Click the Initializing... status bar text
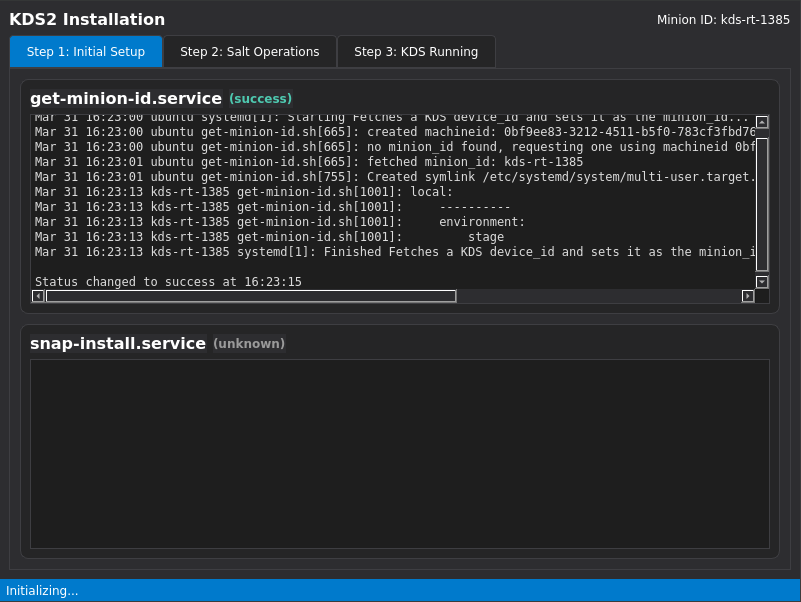The image size is (801, 602). click(x=42, y=591)
